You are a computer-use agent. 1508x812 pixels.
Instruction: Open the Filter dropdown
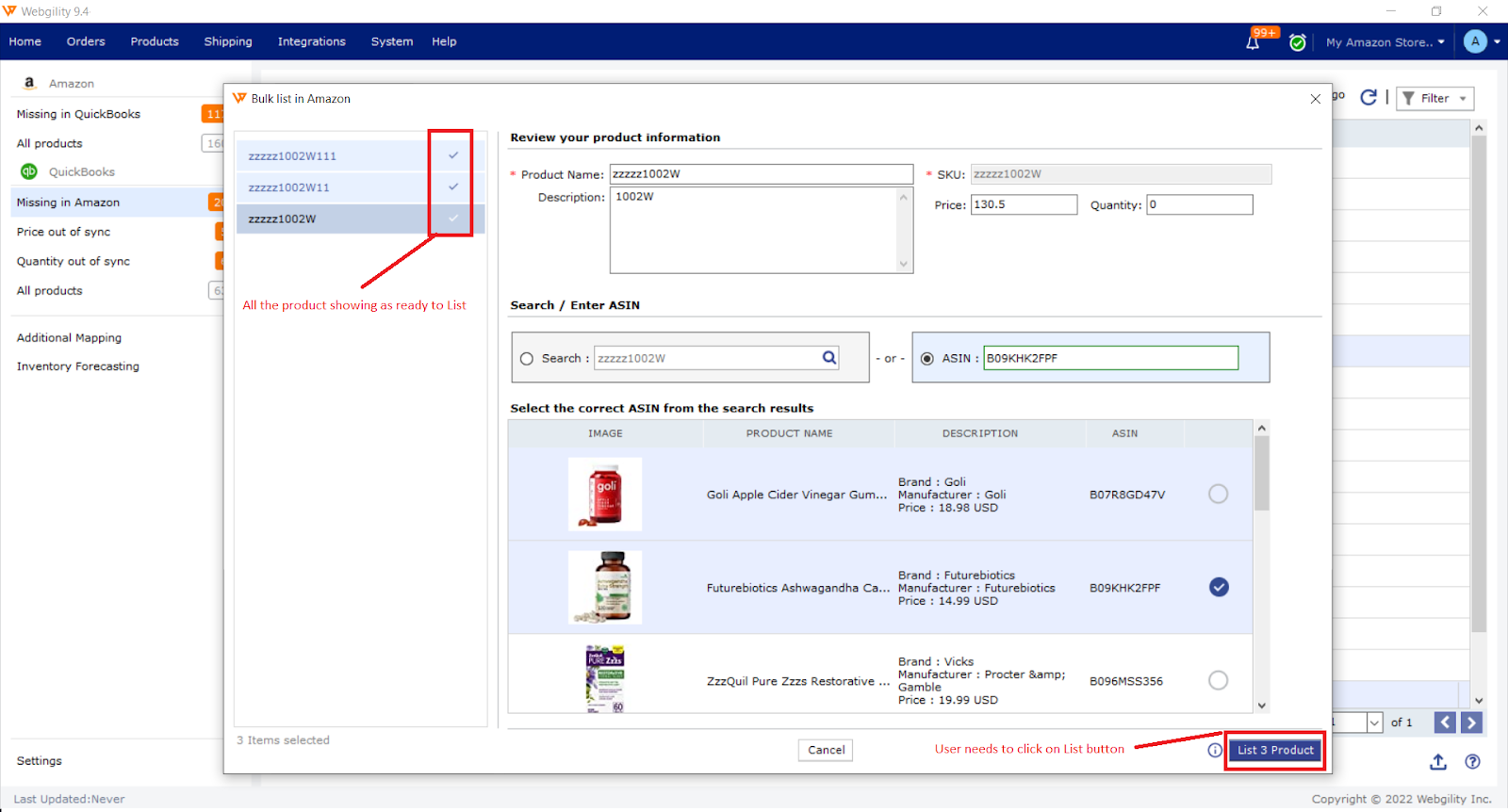pos(1434,98)
